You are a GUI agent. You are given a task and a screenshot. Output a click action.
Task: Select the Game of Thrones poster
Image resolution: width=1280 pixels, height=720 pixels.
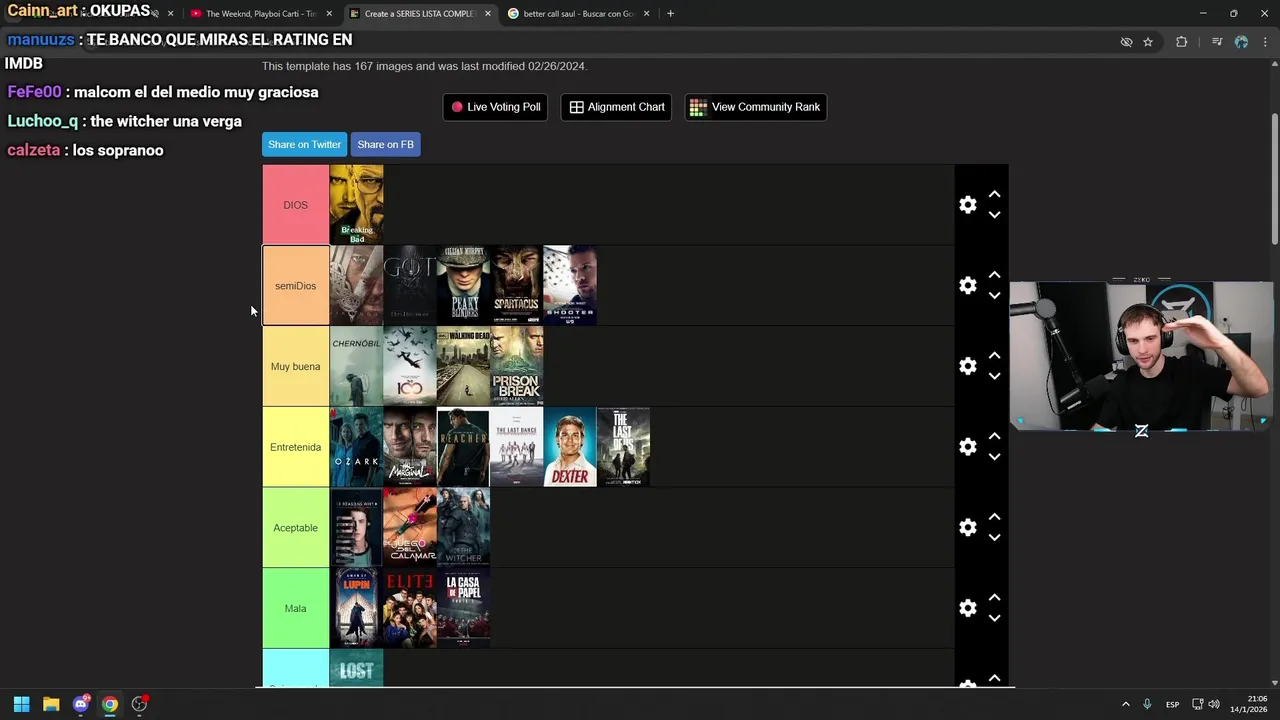point(410,286)
